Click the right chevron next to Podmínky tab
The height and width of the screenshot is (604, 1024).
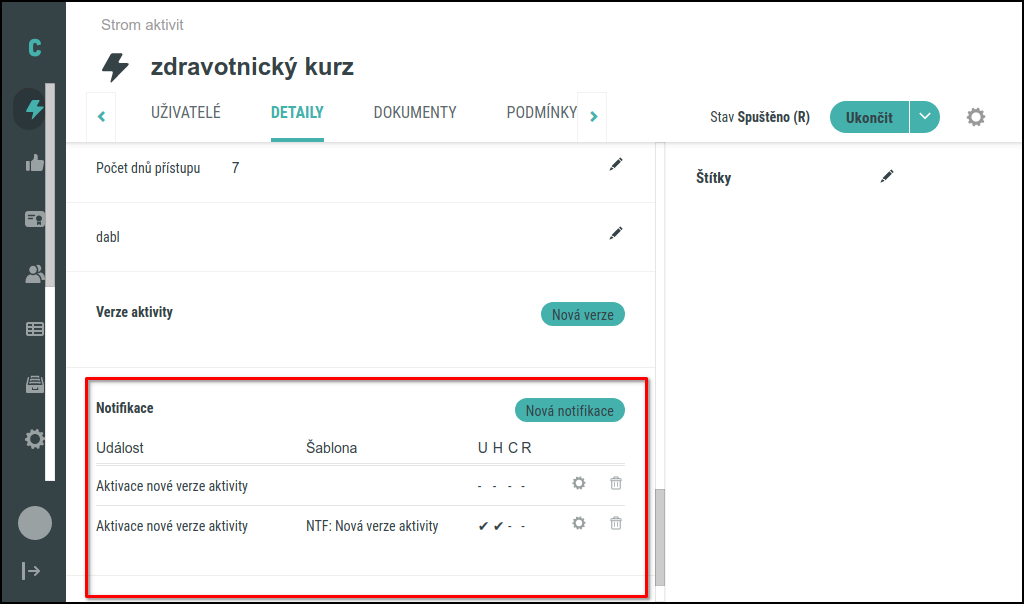592,116
